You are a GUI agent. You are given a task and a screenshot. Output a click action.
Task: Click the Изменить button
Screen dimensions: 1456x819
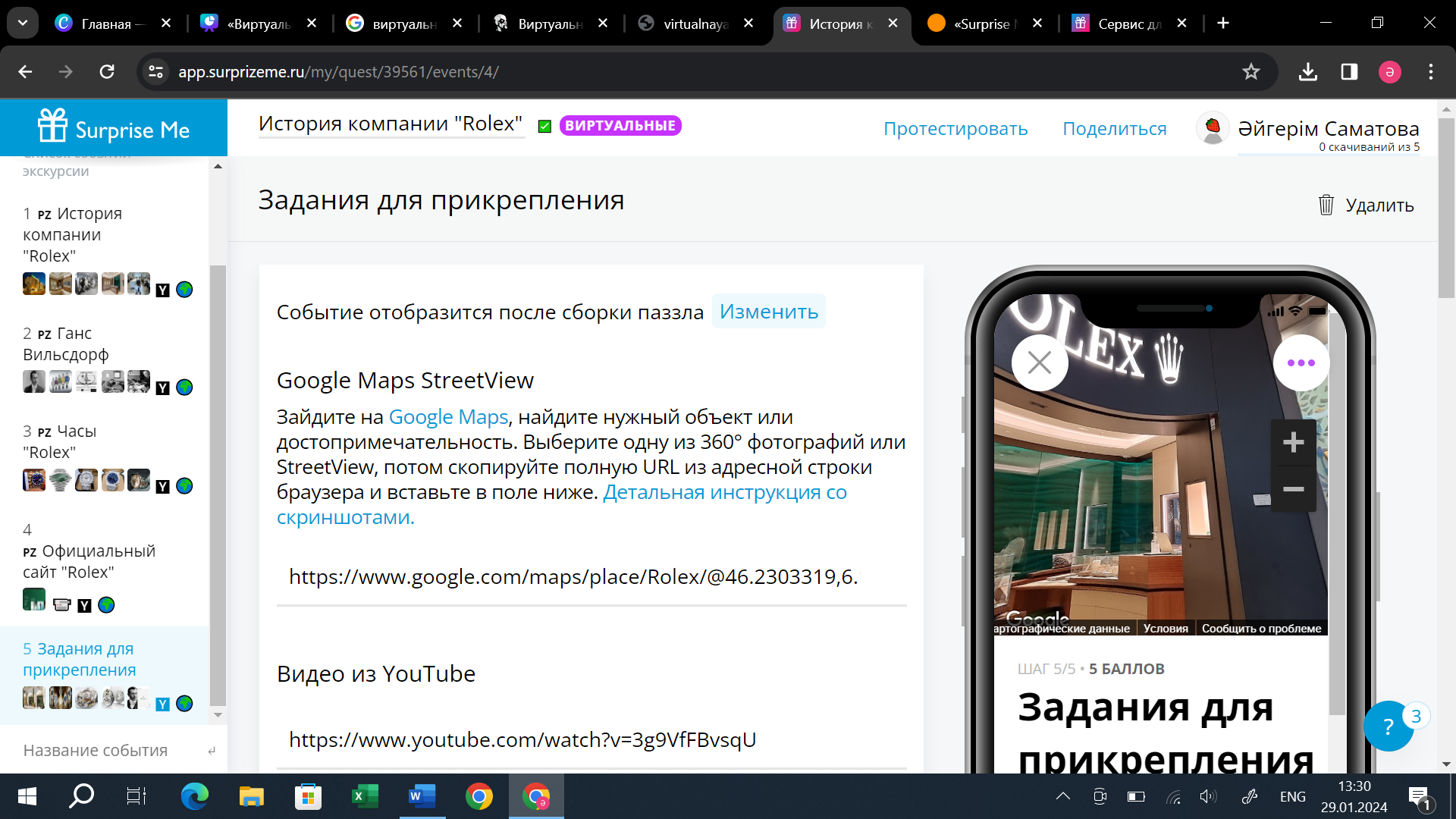(x=768, y=312)
